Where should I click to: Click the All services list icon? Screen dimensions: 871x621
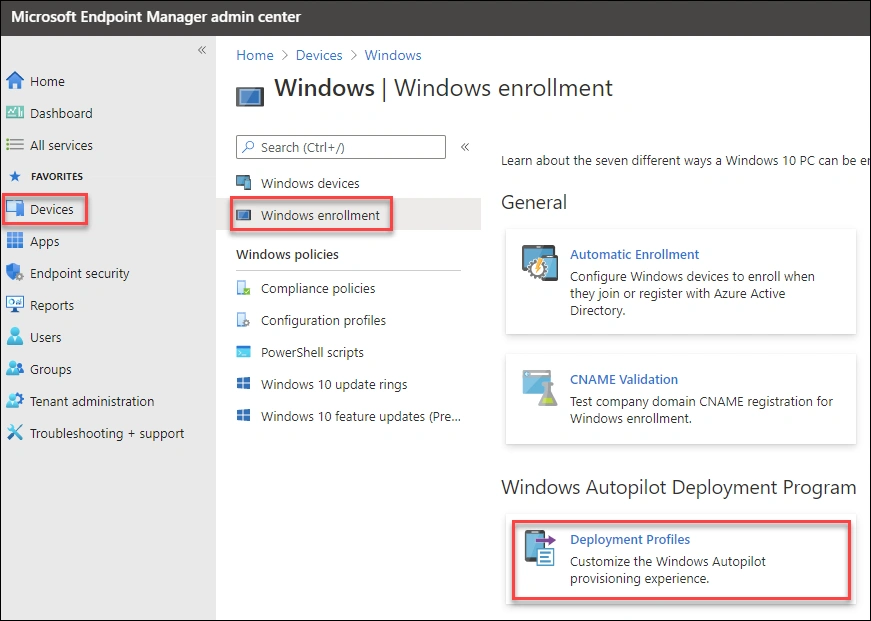(15, 145)
